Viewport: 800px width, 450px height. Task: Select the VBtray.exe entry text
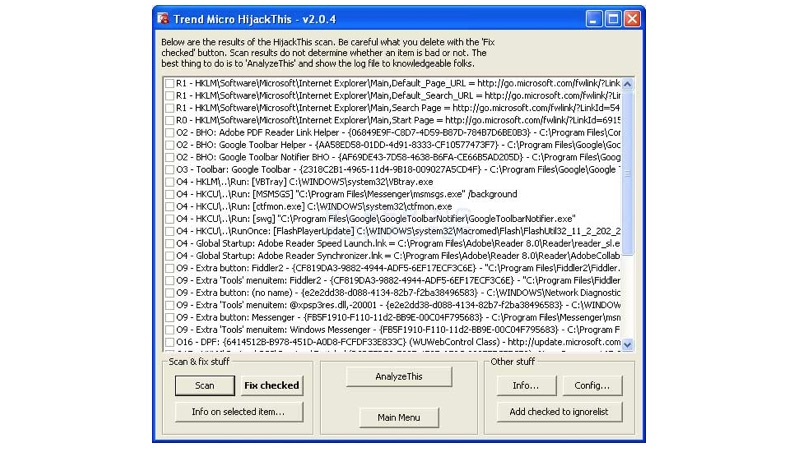pyautogui.click(x=305, y=182)
